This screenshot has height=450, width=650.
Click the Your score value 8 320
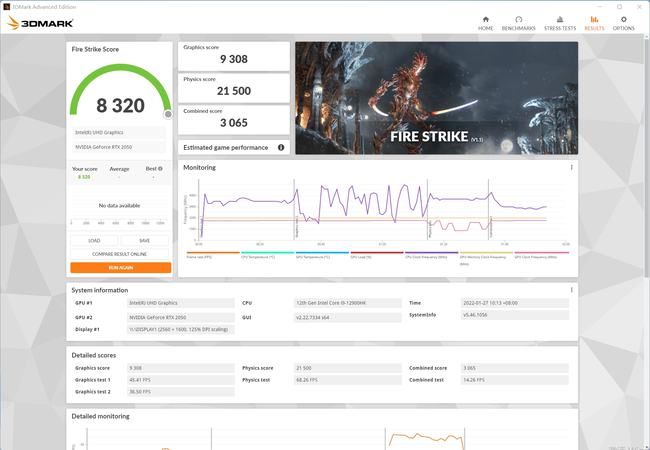click(84, 177)
